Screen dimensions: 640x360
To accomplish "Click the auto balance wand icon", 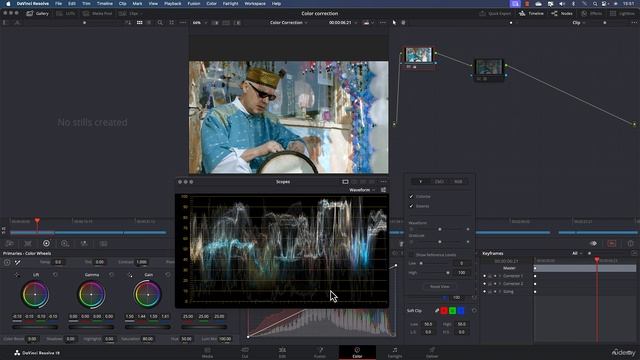I will (18, 262).
